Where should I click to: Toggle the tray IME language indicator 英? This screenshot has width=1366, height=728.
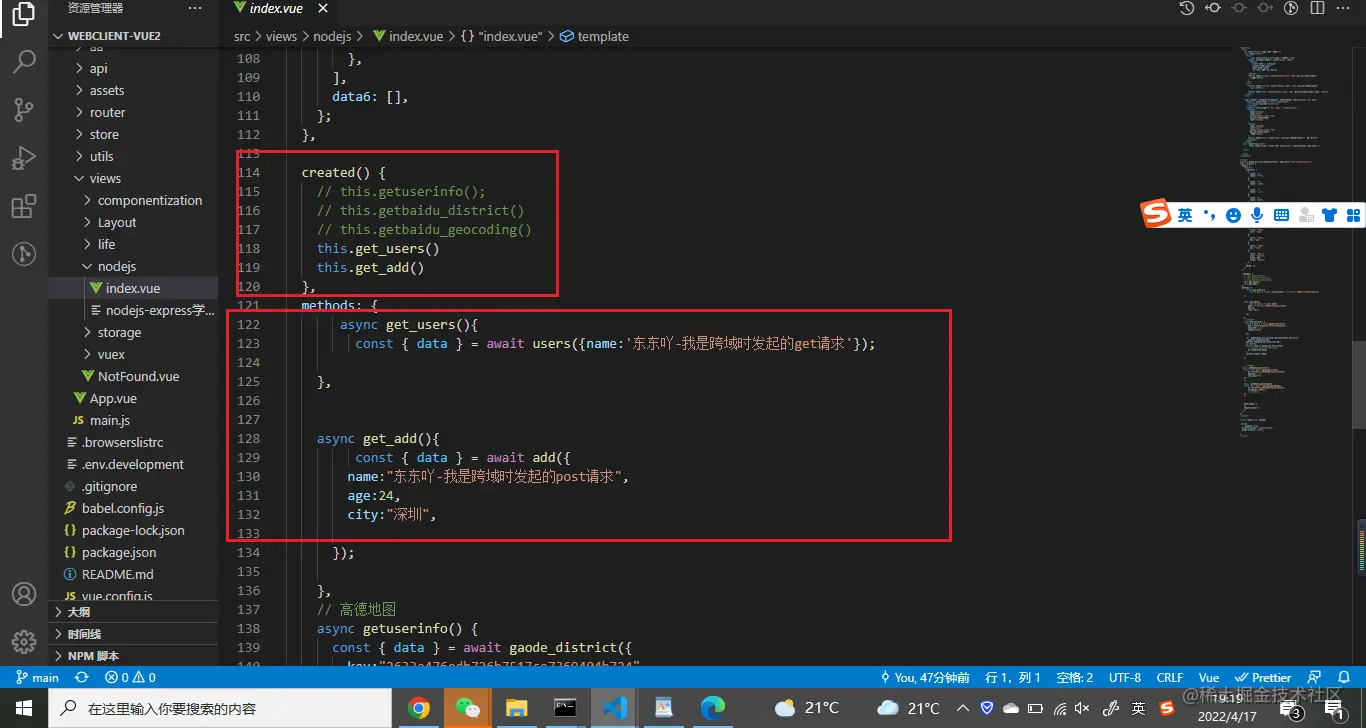(1138, 708)
